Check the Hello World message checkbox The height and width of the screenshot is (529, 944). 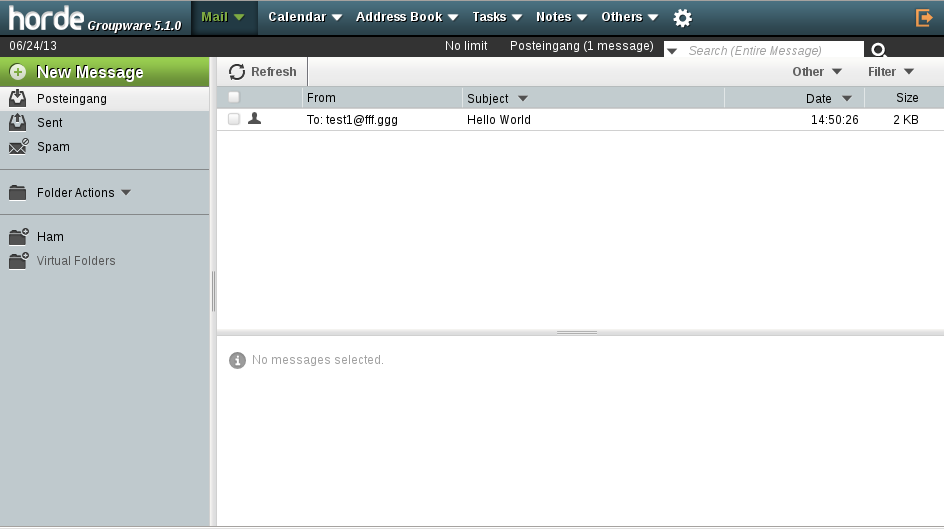[234, 119]
